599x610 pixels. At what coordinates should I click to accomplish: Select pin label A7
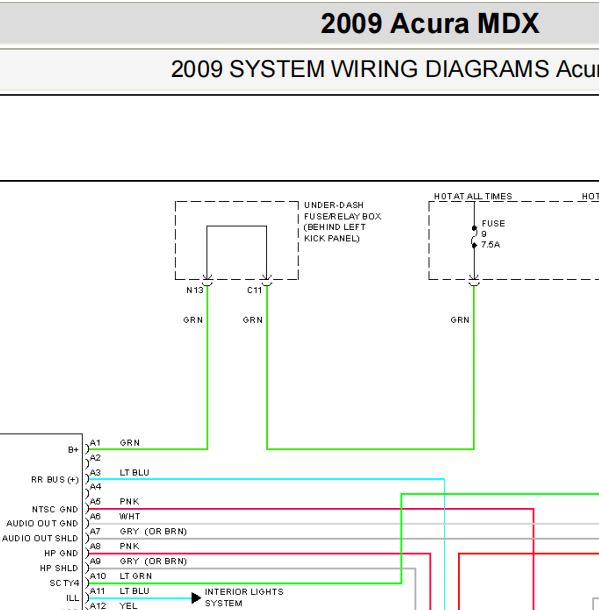point(95,531)
